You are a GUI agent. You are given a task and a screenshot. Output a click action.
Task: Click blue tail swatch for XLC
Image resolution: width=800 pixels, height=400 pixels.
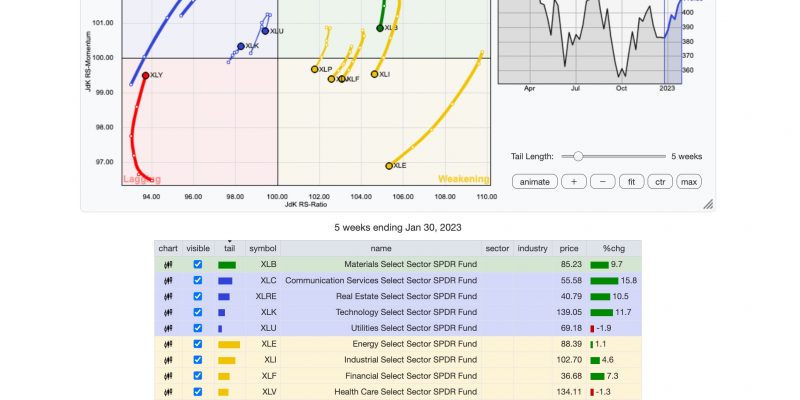pos(225,281)
